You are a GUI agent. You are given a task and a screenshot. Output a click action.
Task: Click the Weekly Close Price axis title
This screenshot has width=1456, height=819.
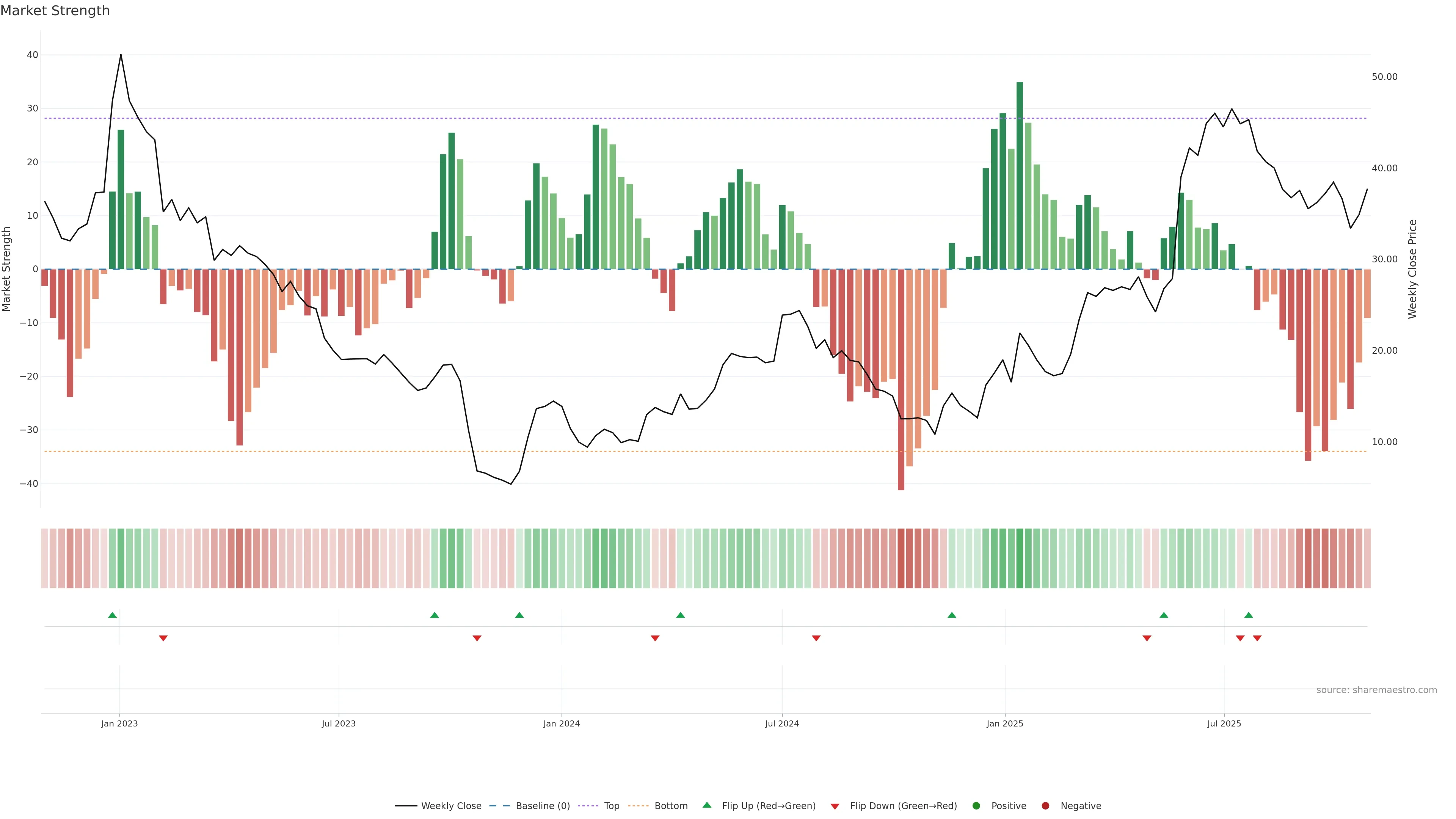click(1412, 269)
